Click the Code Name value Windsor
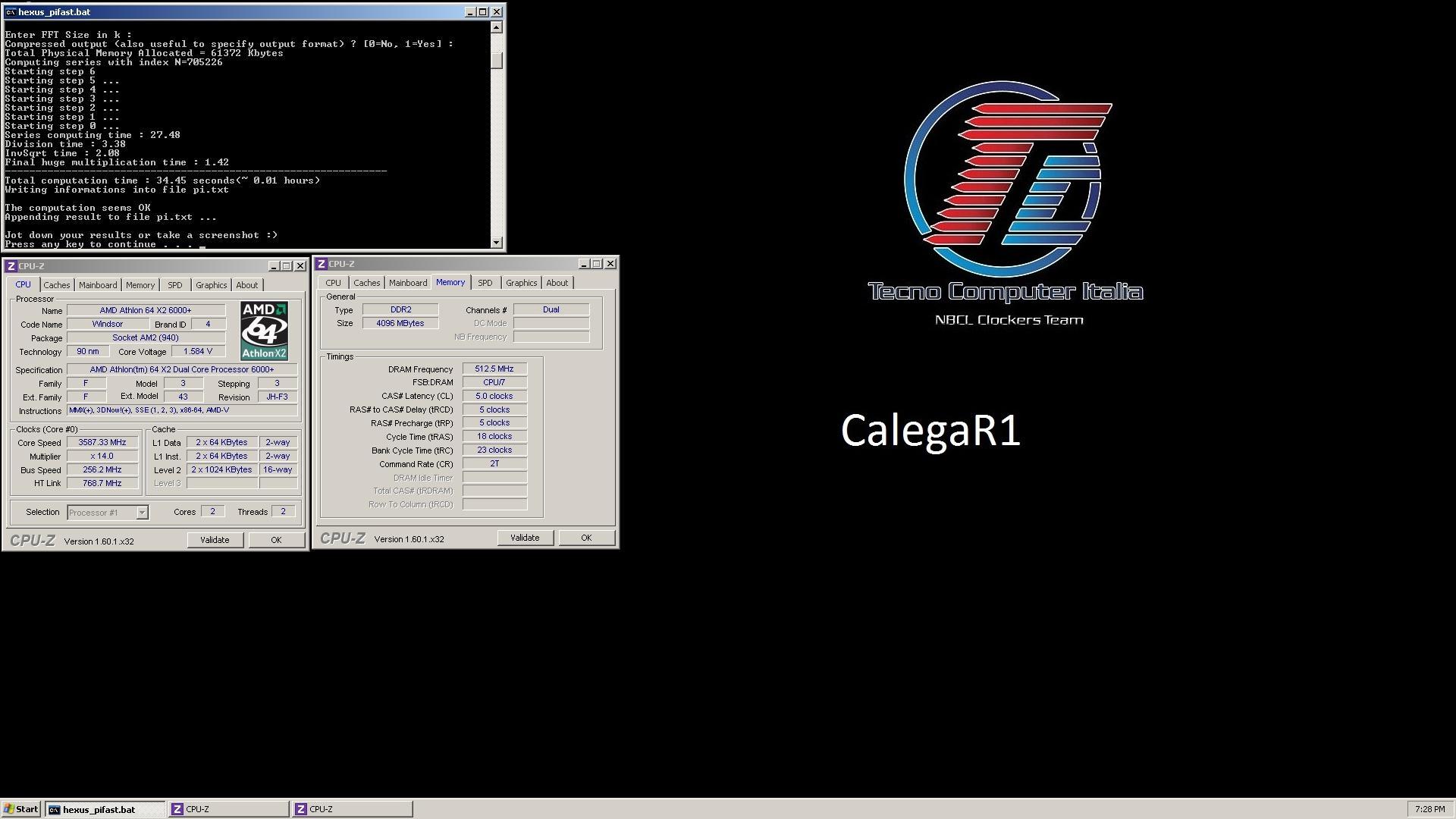The width and height of the screenshot is (1456, 819). [108, 324]
